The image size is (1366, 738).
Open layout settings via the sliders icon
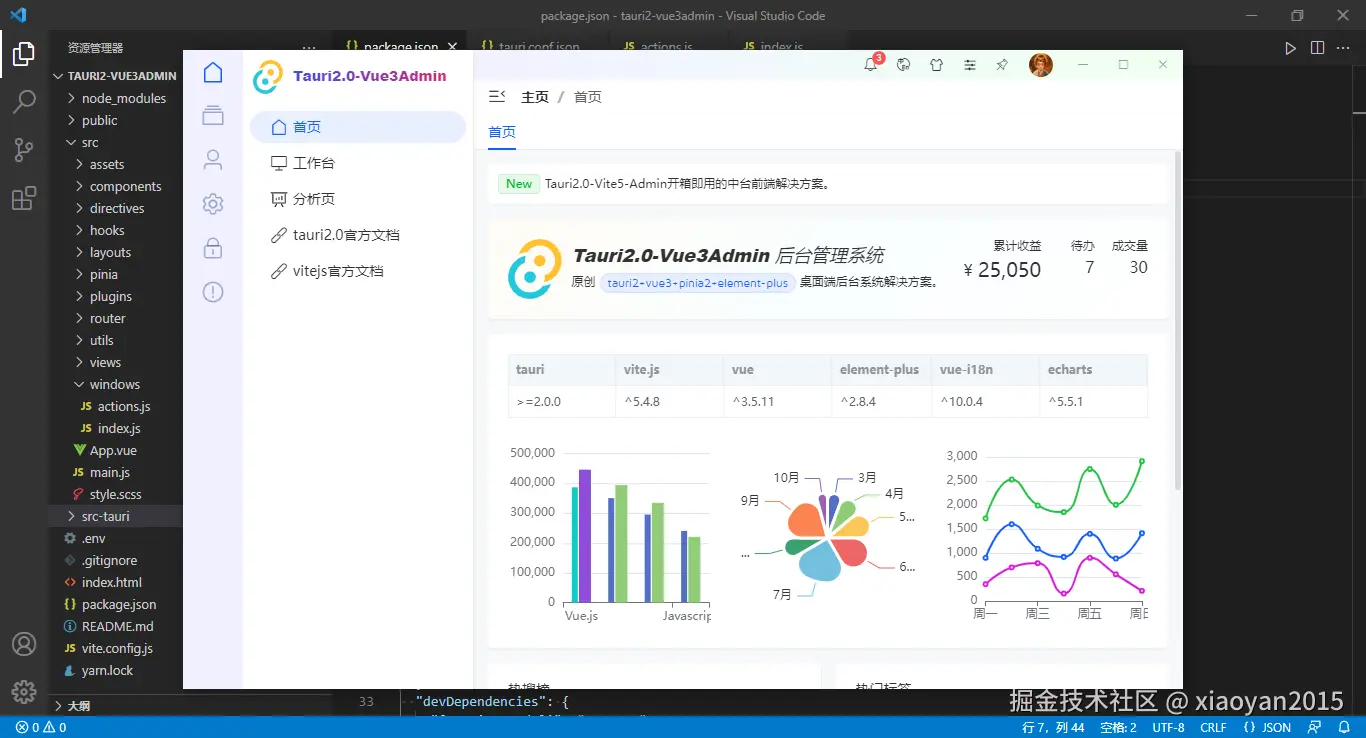pos(969,64)
